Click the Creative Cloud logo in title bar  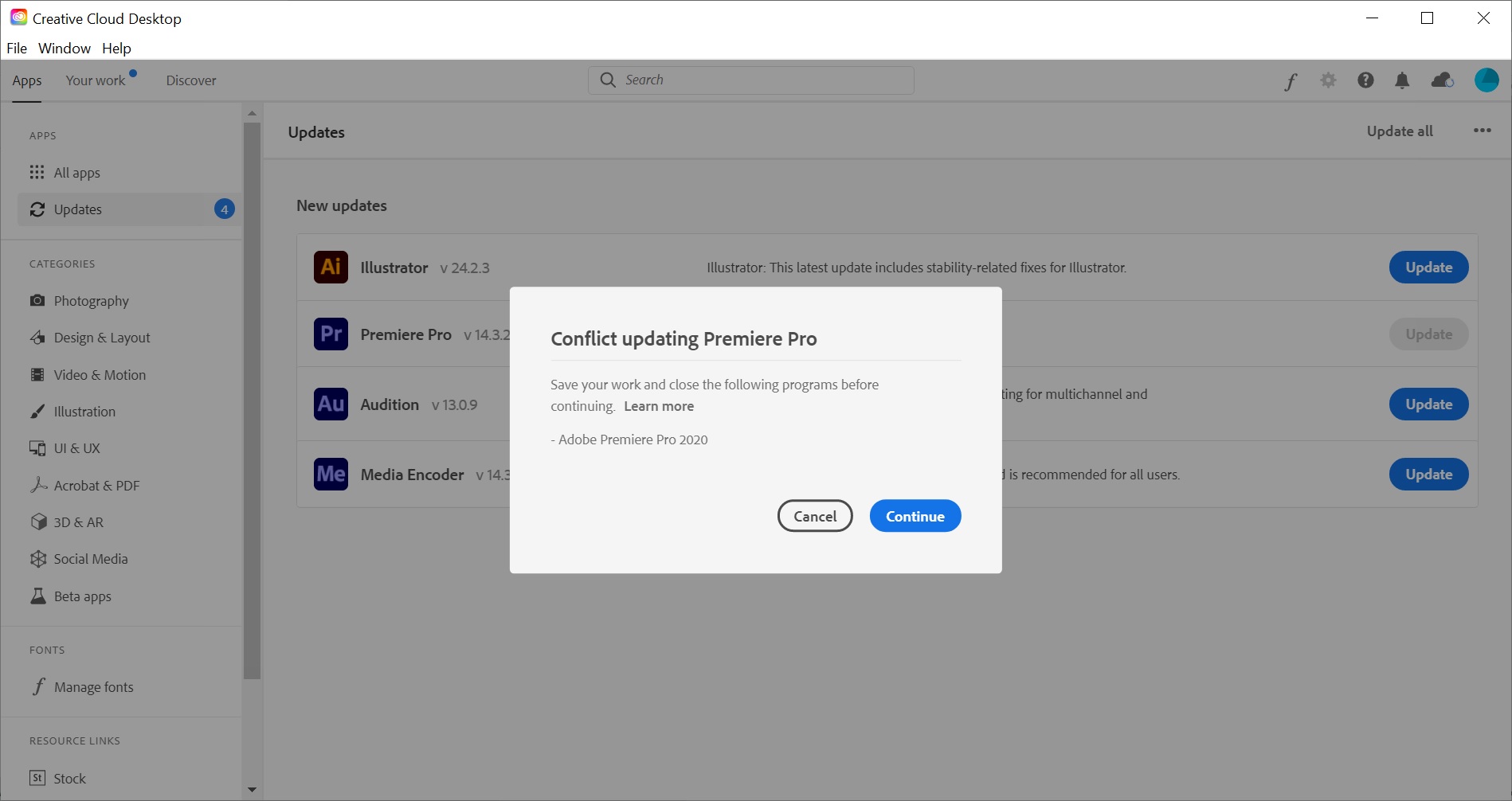coord(18,18)
